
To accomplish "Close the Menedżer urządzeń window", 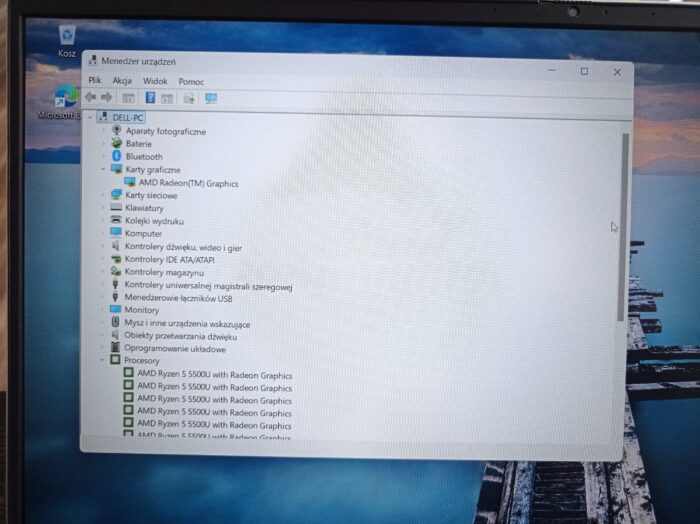I will point(617,72).
